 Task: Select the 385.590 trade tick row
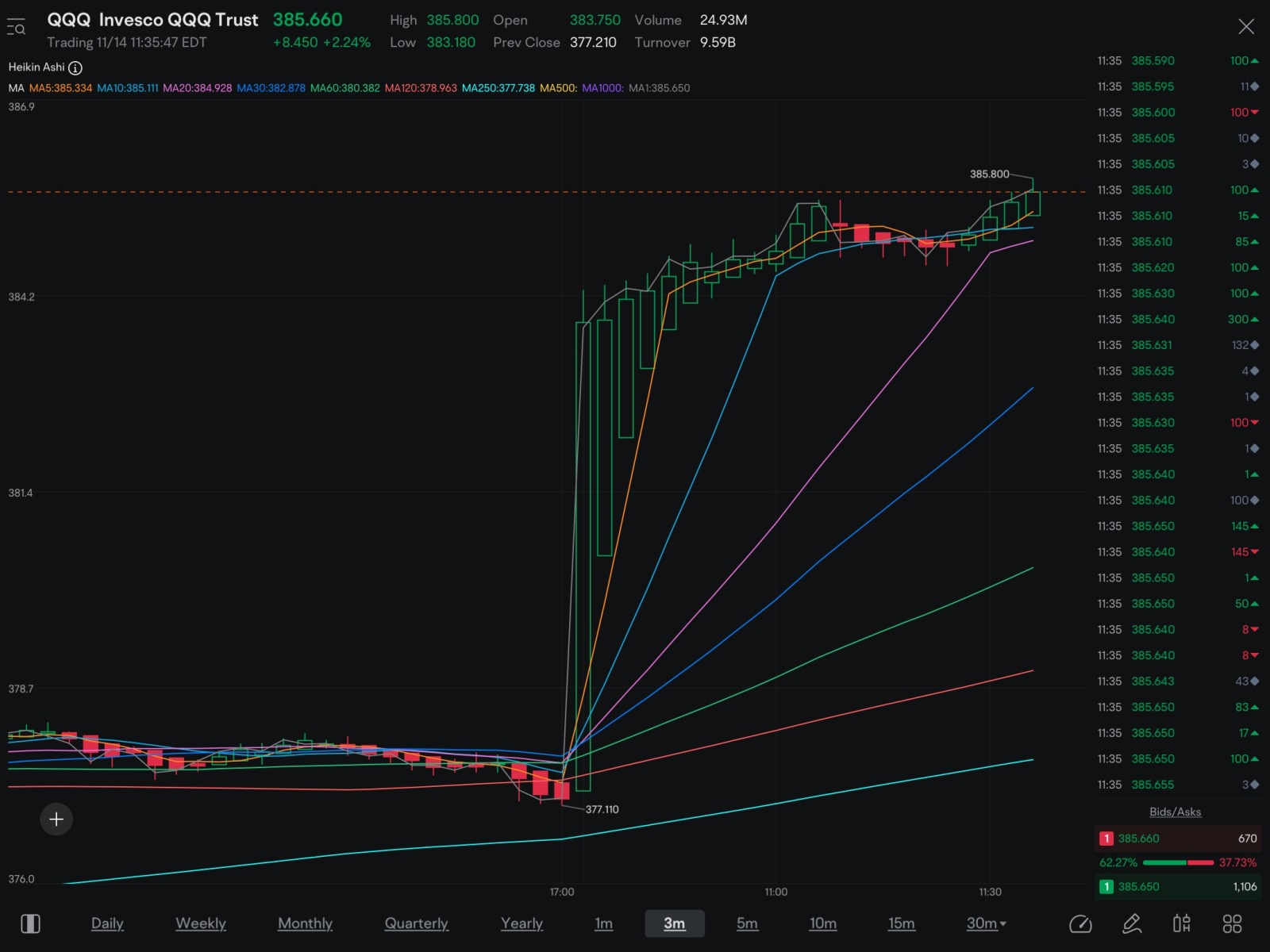point(1177,61)
